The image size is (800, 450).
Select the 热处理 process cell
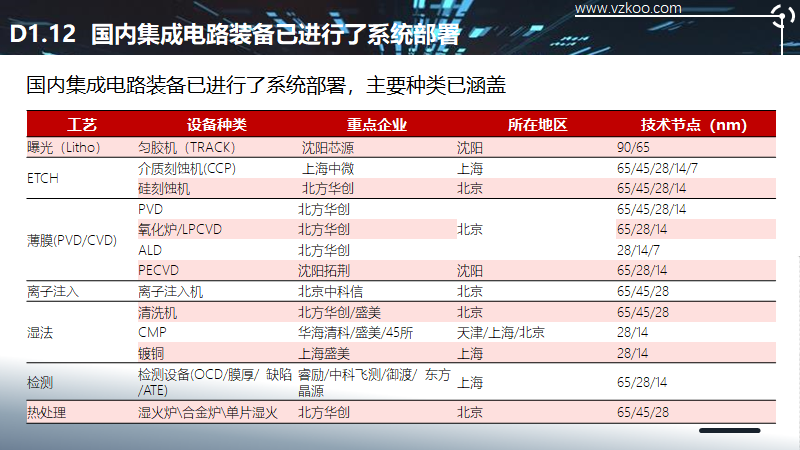(x=46, y=412)
